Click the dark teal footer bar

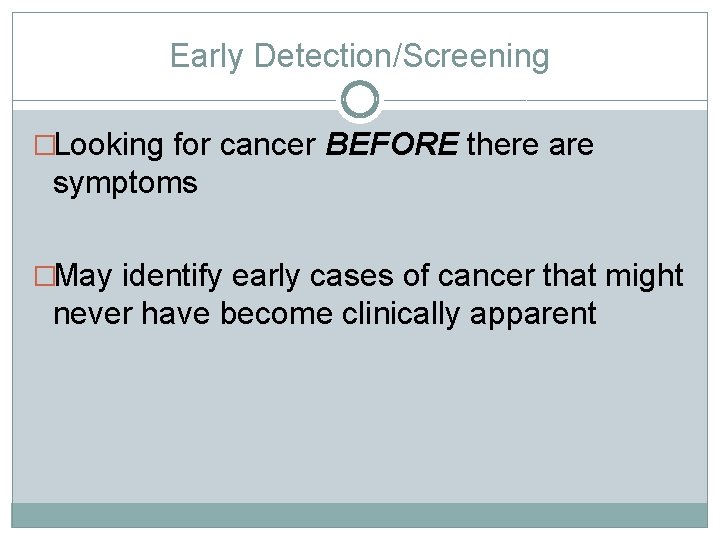[x=360, y=515]
